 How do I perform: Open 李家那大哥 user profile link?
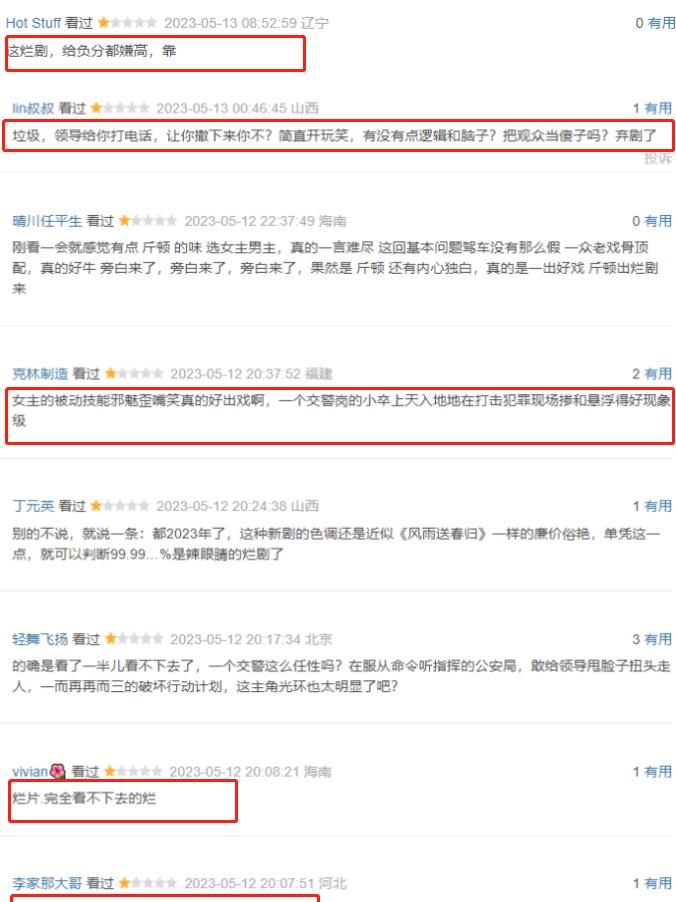pyautogui.click(x=47, y=883)
